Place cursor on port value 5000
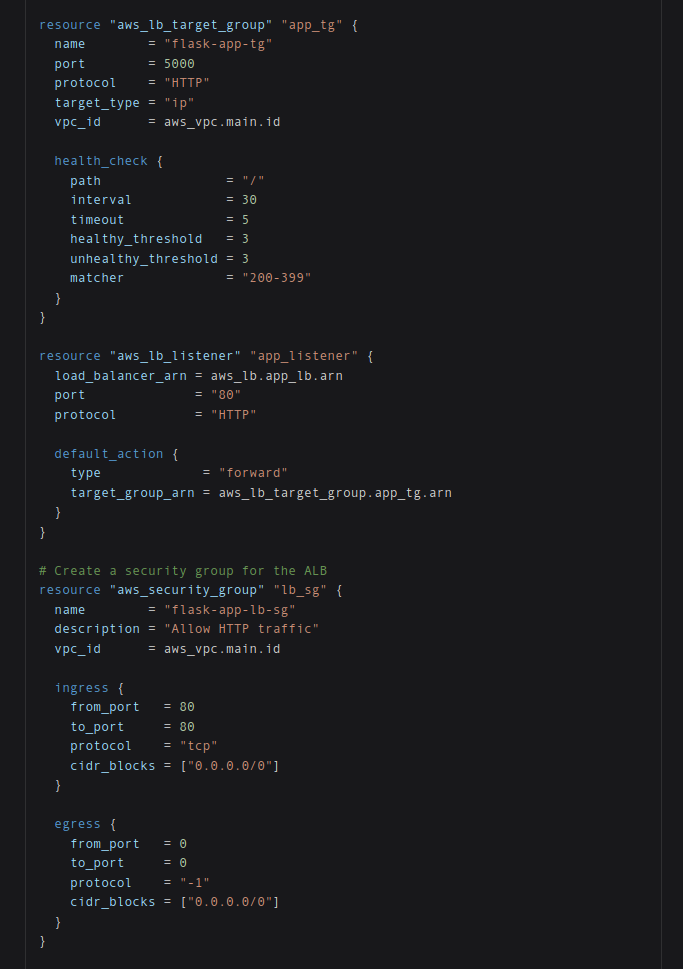Image resolution: width=683 pixels, height=969 pixels. [179, 64]
